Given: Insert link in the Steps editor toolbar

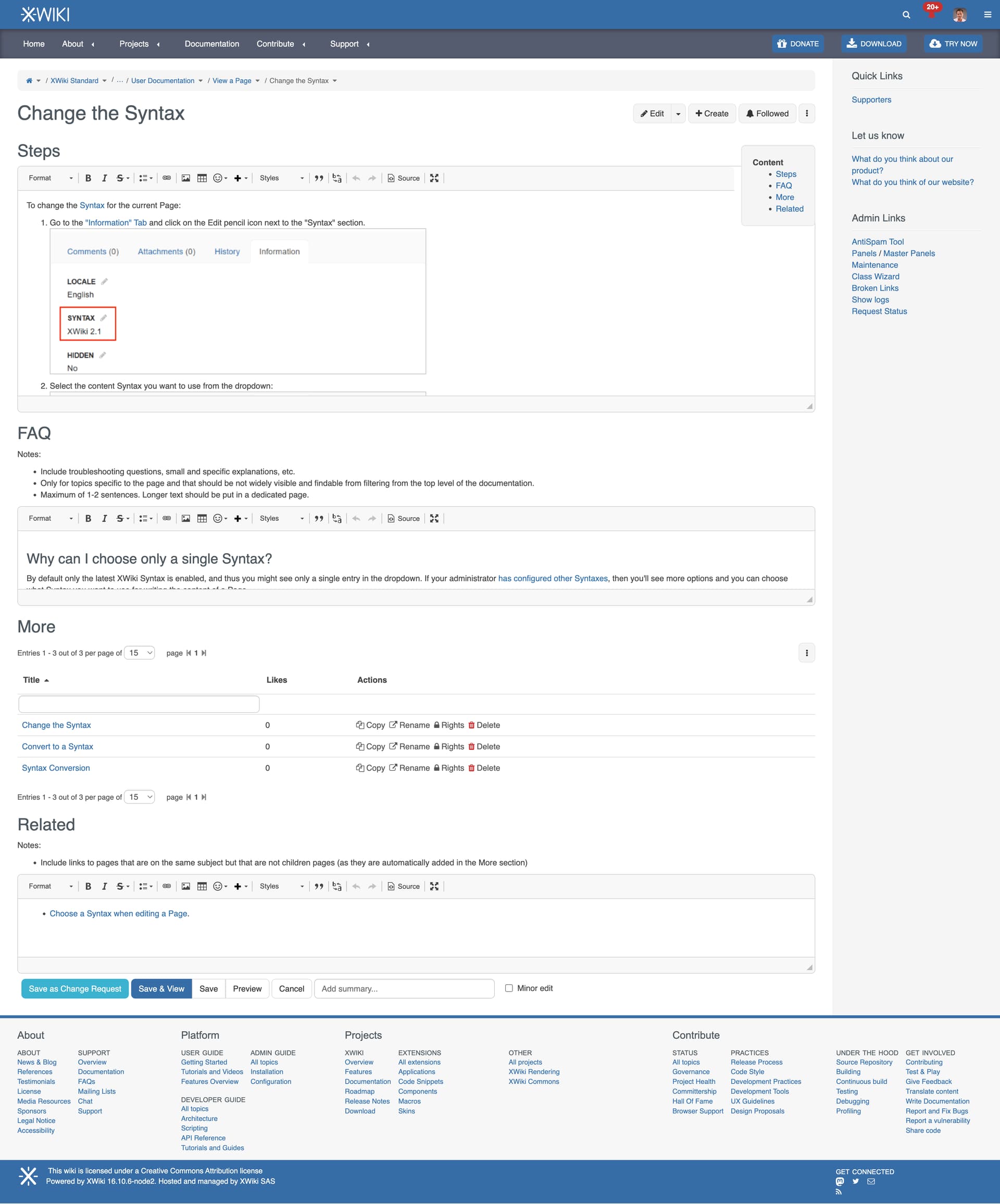Looking at the screenshot, I should (x=166, y=178).
